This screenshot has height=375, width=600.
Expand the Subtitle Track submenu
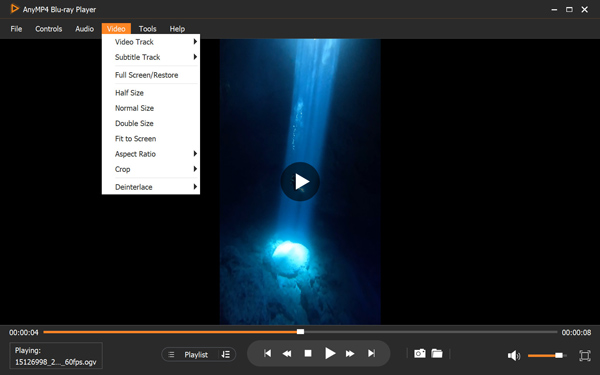click(151, 57)
